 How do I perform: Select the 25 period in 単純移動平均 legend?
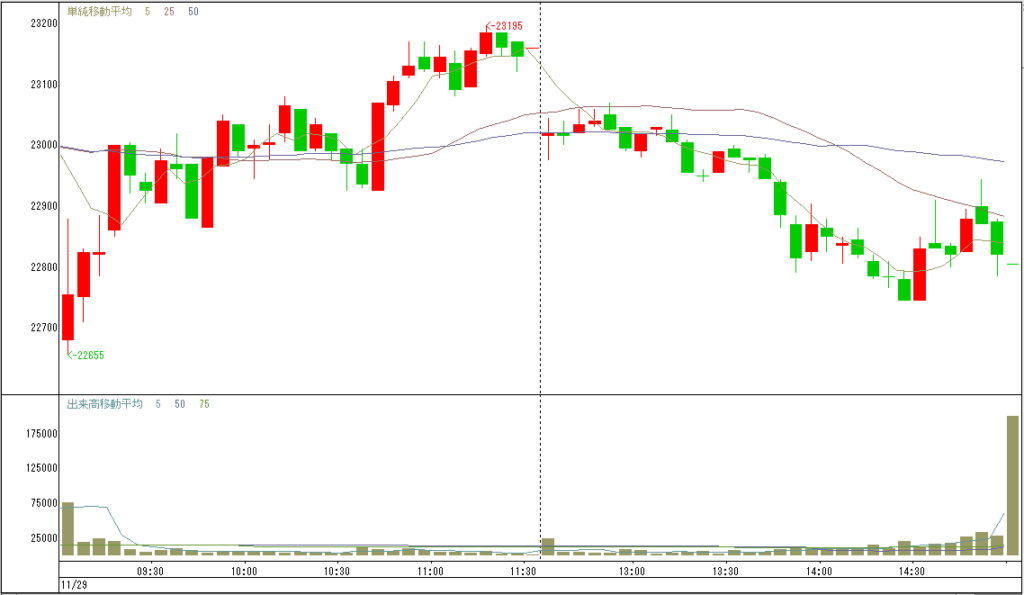(169, 12)
